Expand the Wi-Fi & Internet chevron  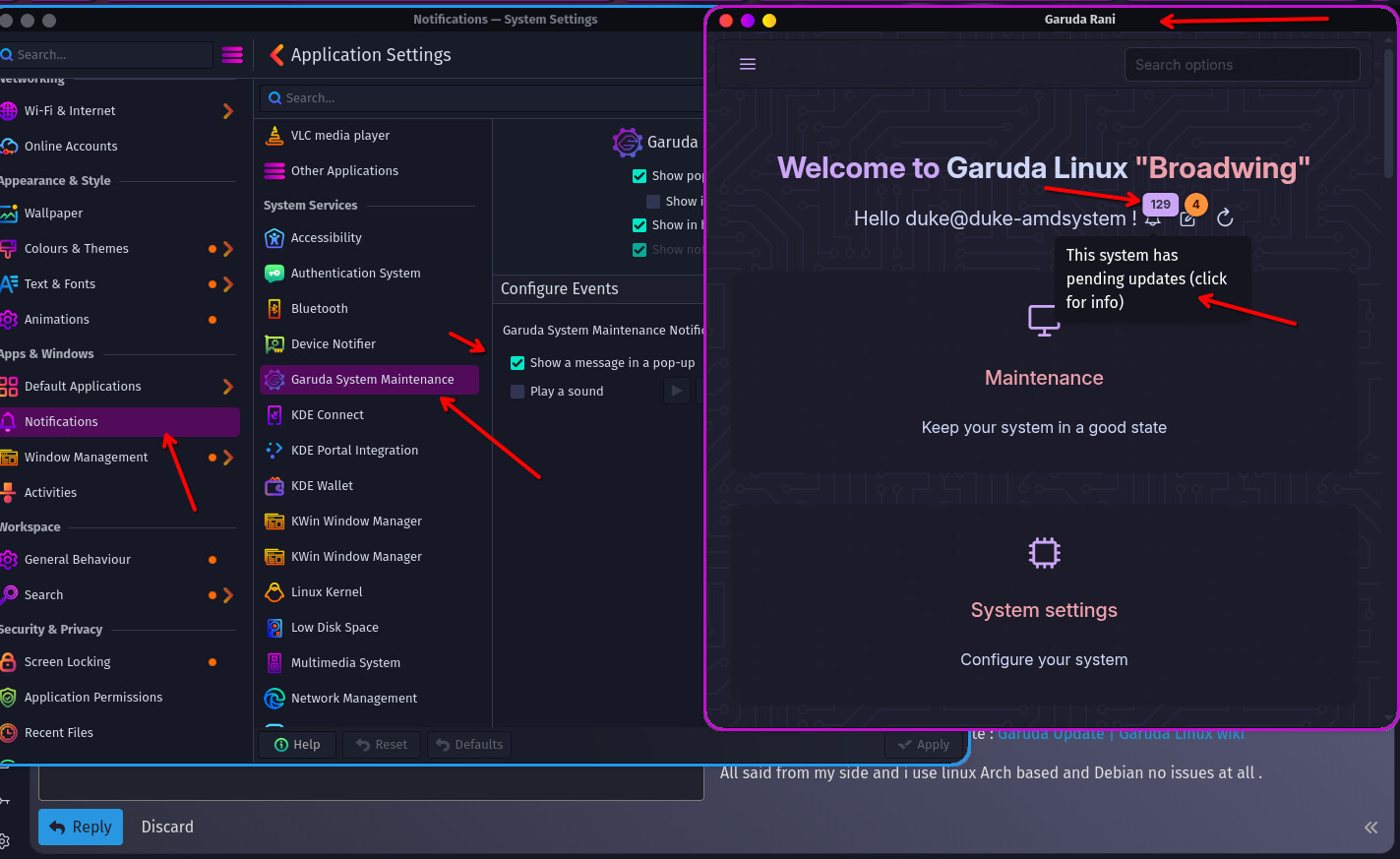(x=228, y=111)
